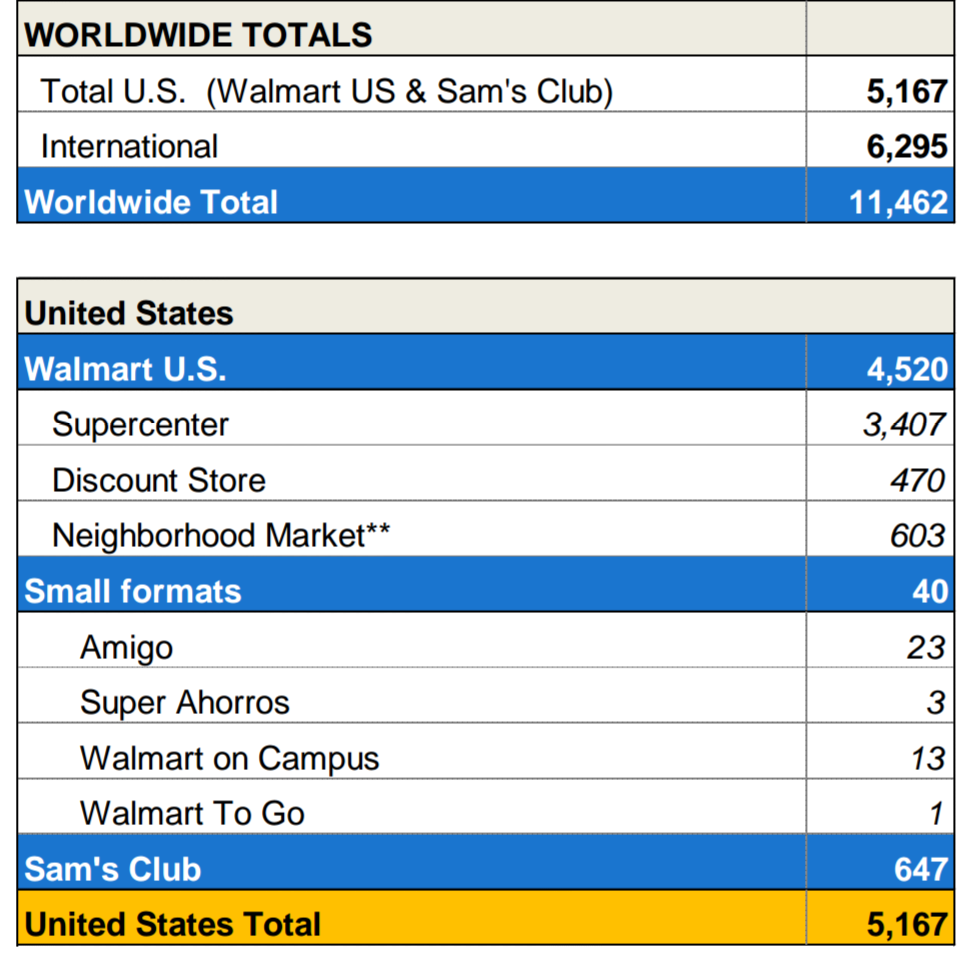Image resolution: width=965 pixels, height=955 pixels.
Task: Select the Walmart To Go label
Action: (192, 813)
